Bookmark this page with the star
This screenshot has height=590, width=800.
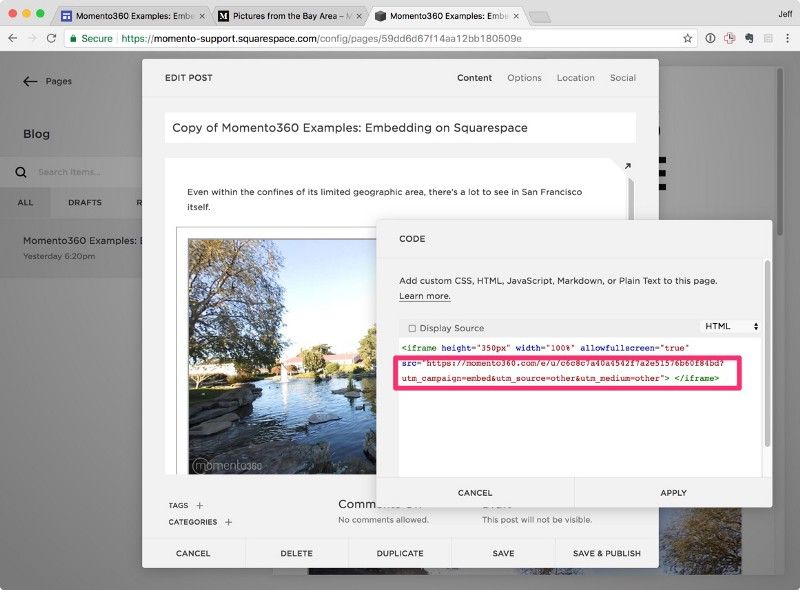tap(687, 38)
